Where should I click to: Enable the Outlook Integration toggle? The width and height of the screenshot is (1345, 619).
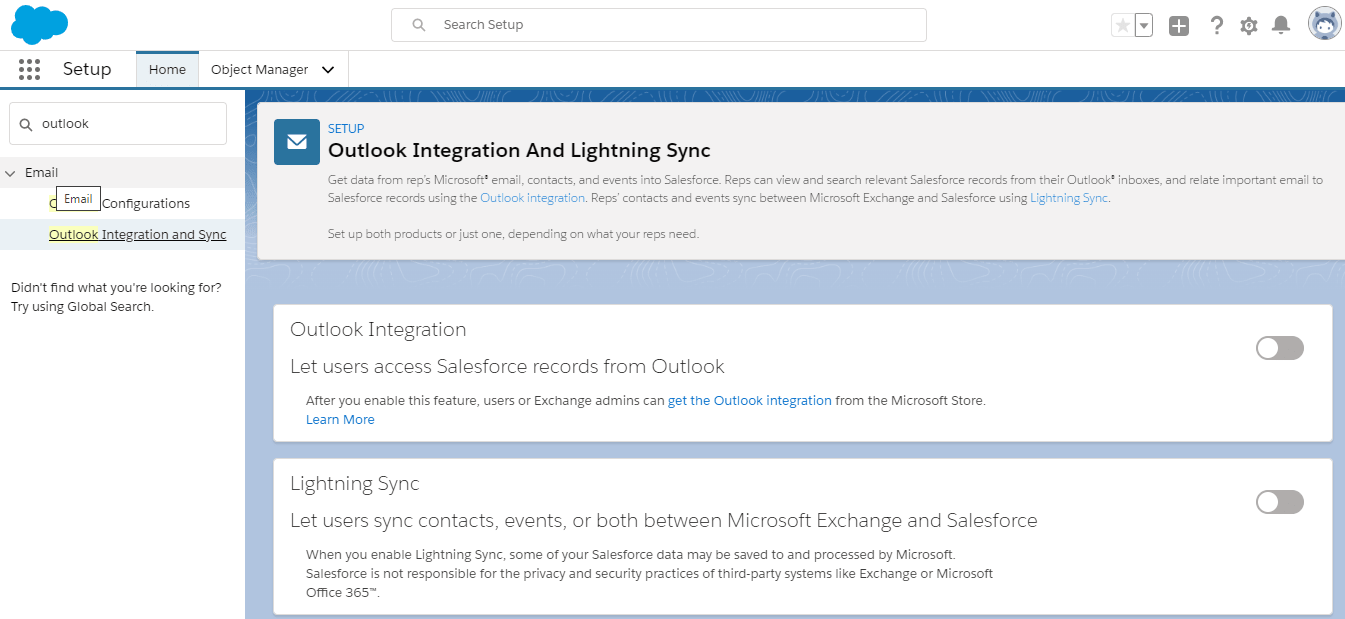1280,348
